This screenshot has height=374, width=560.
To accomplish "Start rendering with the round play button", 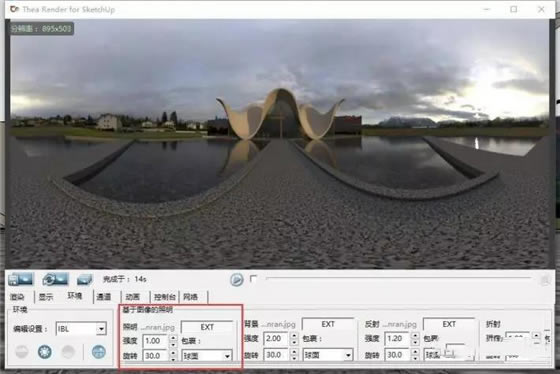I will [236, 279].
